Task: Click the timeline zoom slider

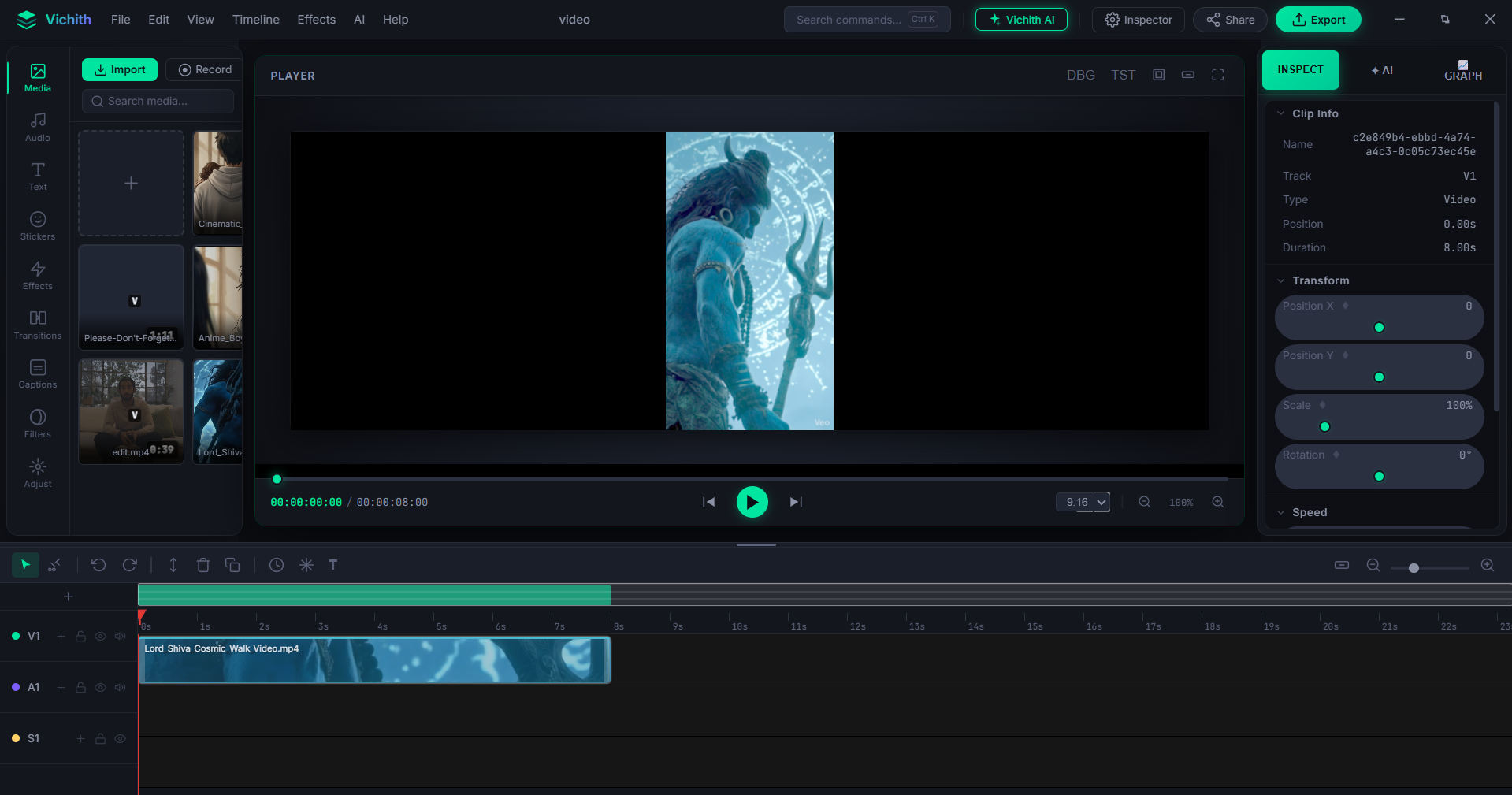Action: pos(1429,567)
